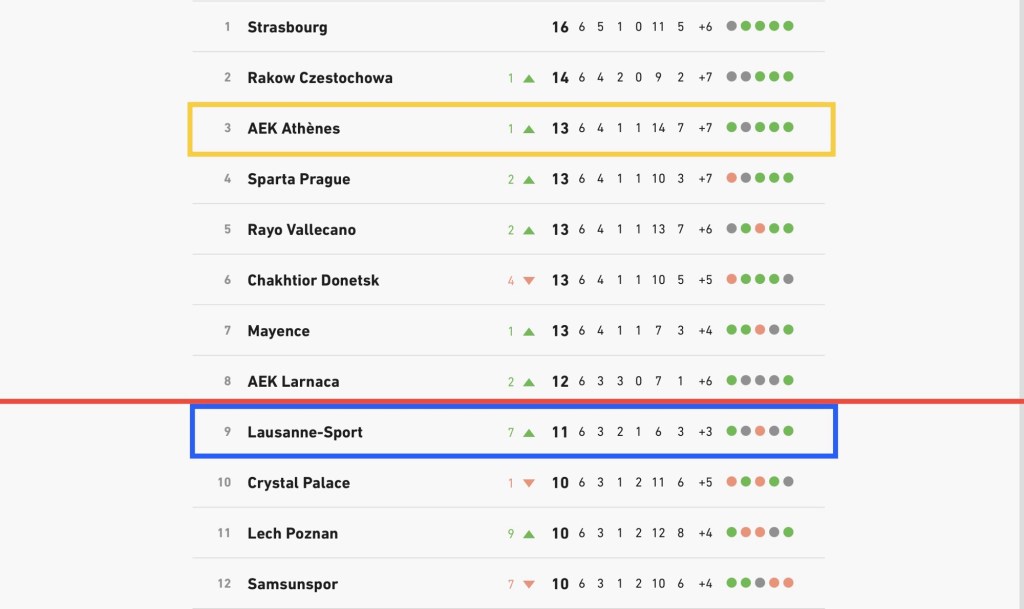Click Strasbourg's bold points total of 16

(560, 27)
